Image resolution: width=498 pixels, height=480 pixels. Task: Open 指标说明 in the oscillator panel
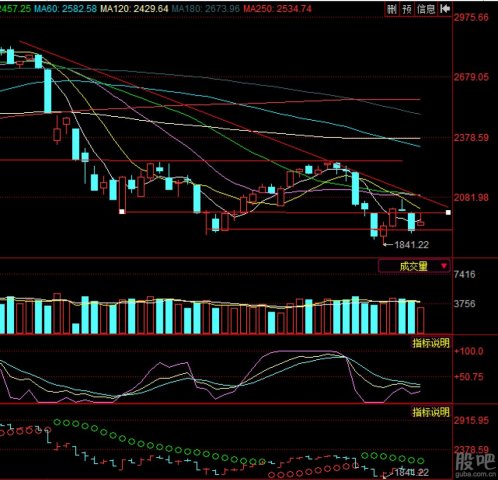tap(431, 343)
